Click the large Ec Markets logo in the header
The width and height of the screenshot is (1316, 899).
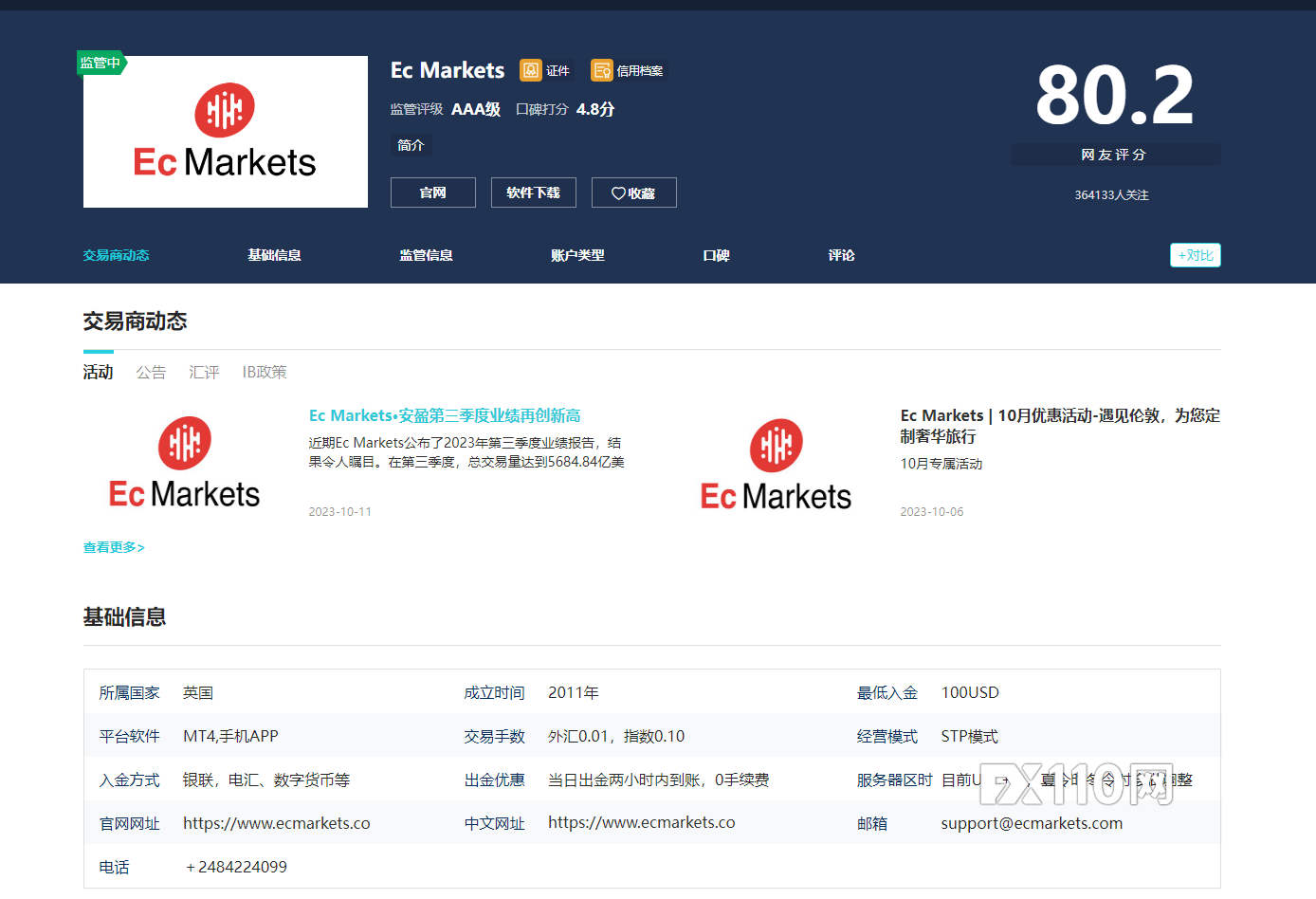point(226,132)
